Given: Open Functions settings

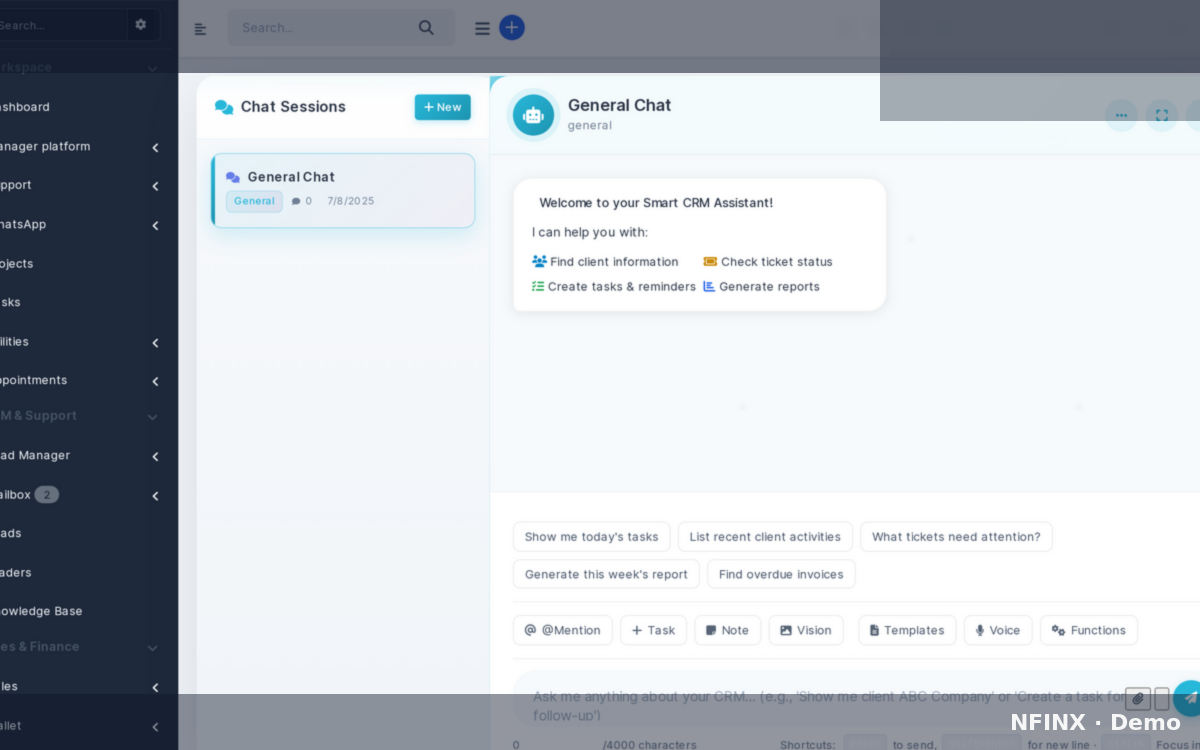Looking at the screenshot, I should [1088, 630].
